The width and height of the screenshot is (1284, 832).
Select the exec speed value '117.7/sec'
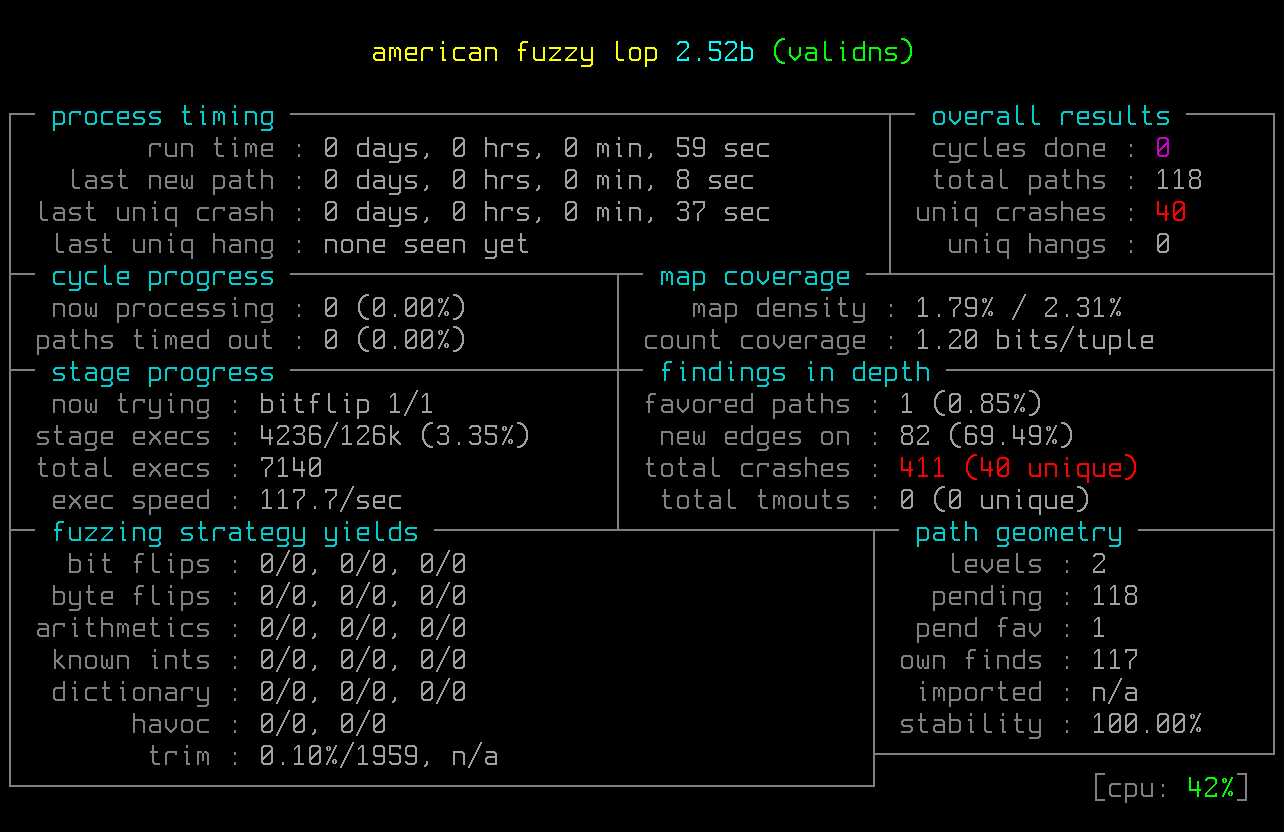click(331, 501)
